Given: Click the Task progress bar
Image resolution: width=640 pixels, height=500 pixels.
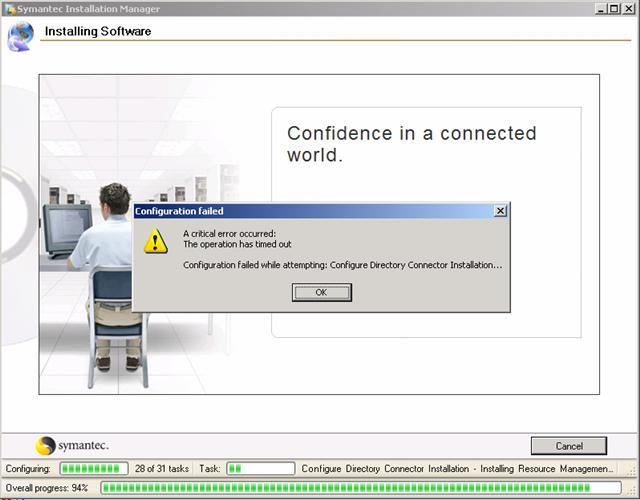Looking at the screenshot, I should coord(260,468).
